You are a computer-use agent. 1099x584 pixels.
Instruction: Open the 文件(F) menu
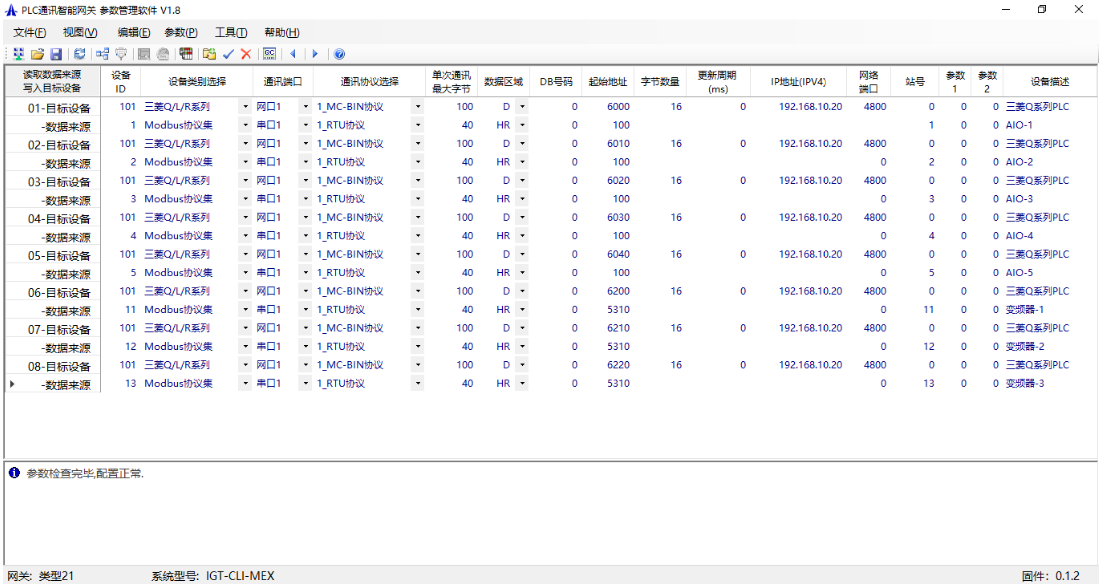point(29,32)
